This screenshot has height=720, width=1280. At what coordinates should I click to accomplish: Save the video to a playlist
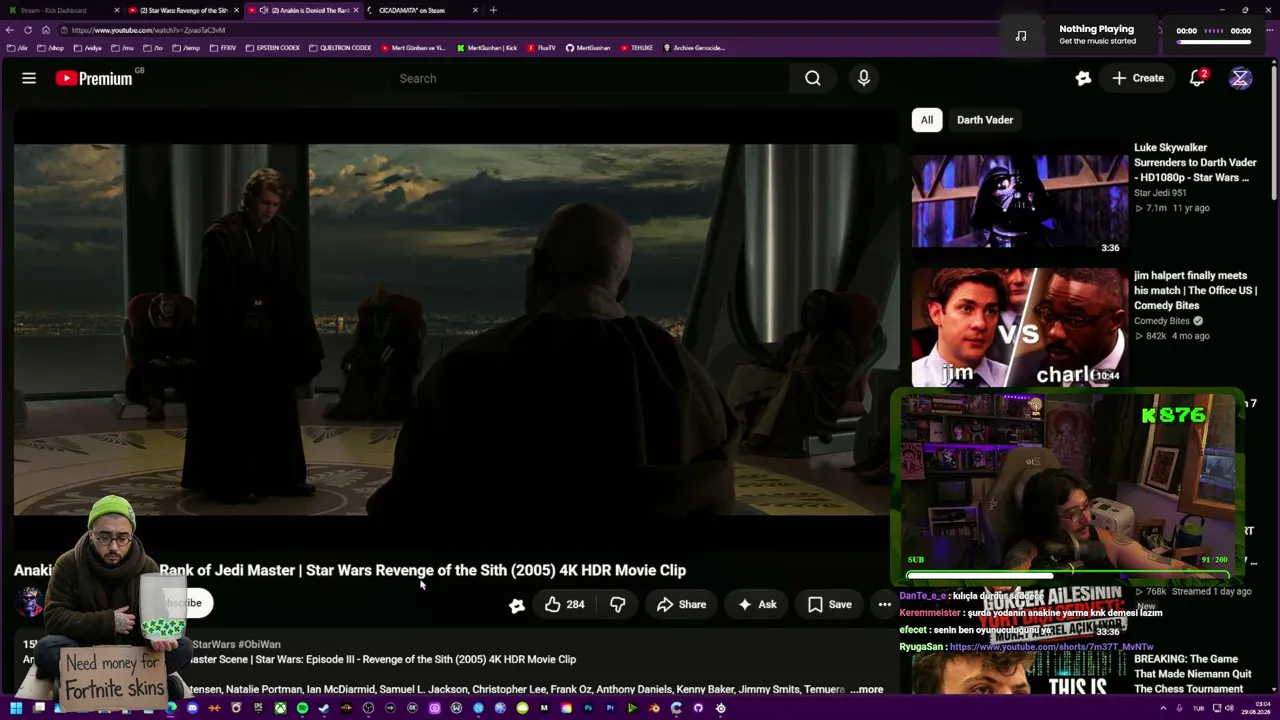coord(830,605)
